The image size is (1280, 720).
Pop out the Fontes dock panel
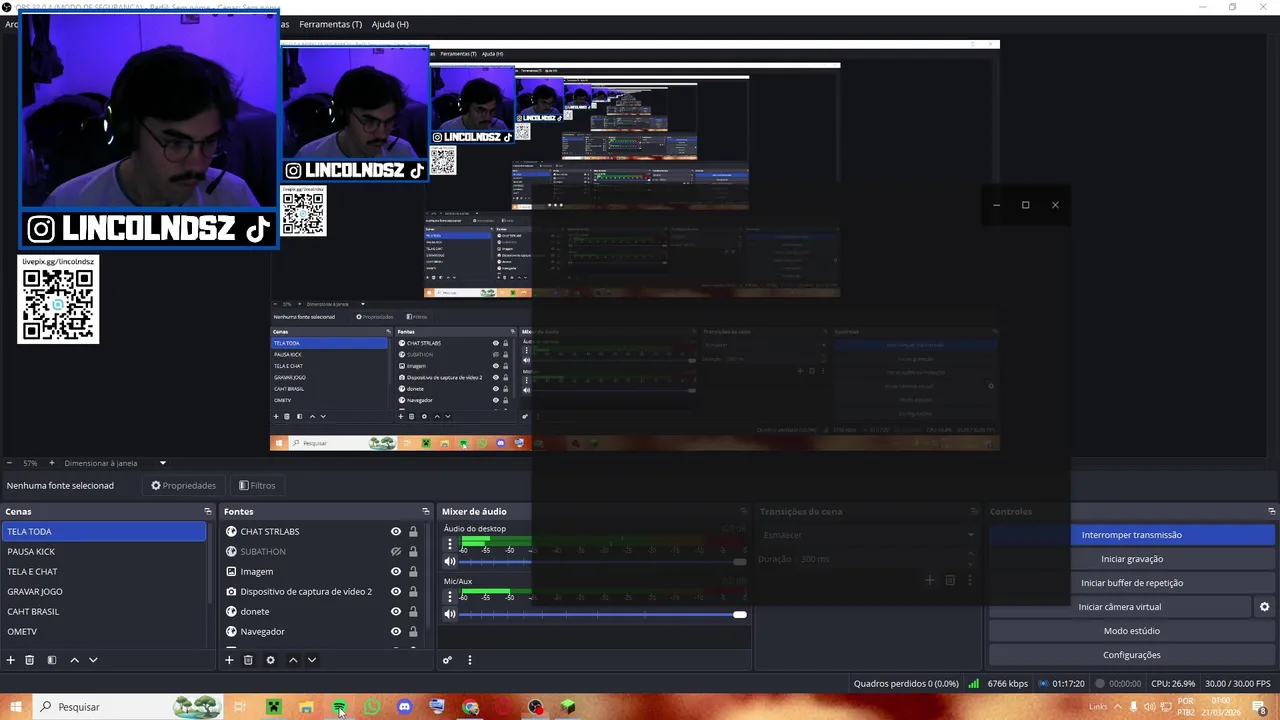click(426, 511)
